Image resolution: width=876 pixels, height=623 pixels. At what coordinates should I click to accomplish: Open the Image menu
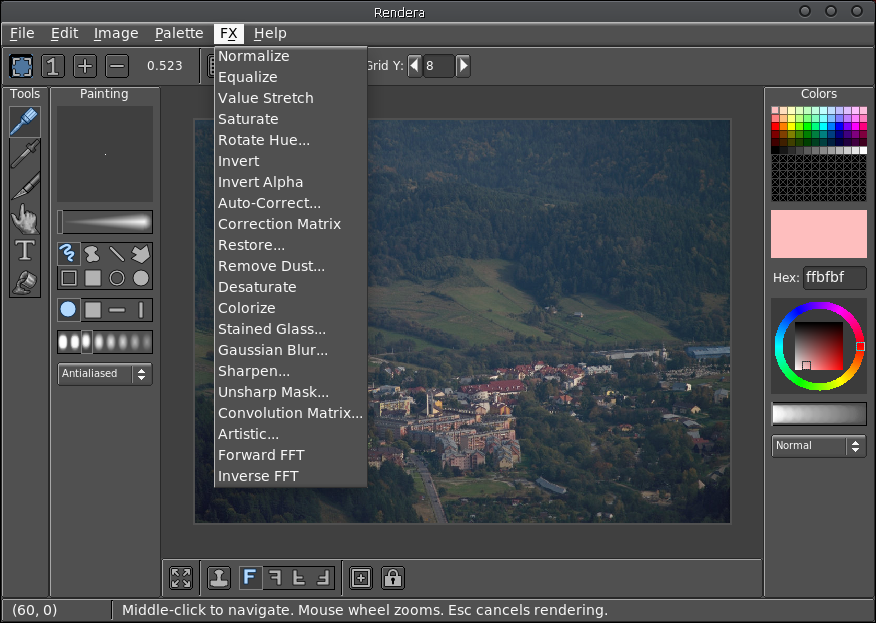point(116,34)
